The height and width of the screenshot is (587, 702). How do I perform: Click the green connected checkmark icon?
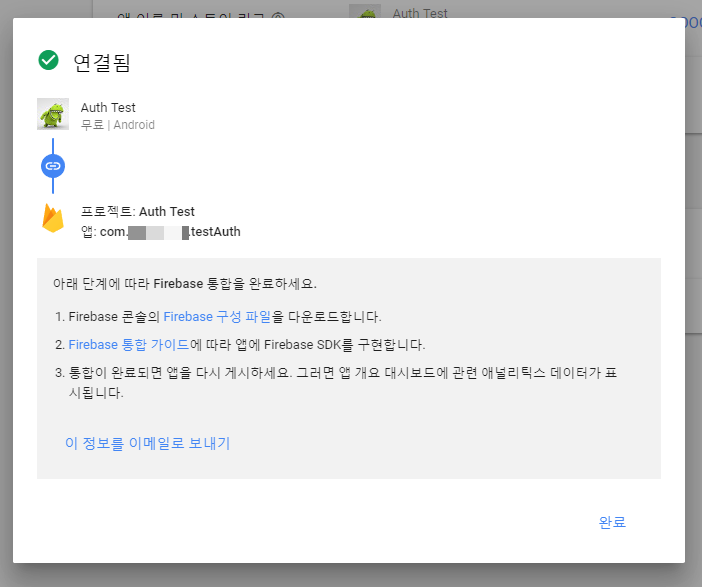48,60
